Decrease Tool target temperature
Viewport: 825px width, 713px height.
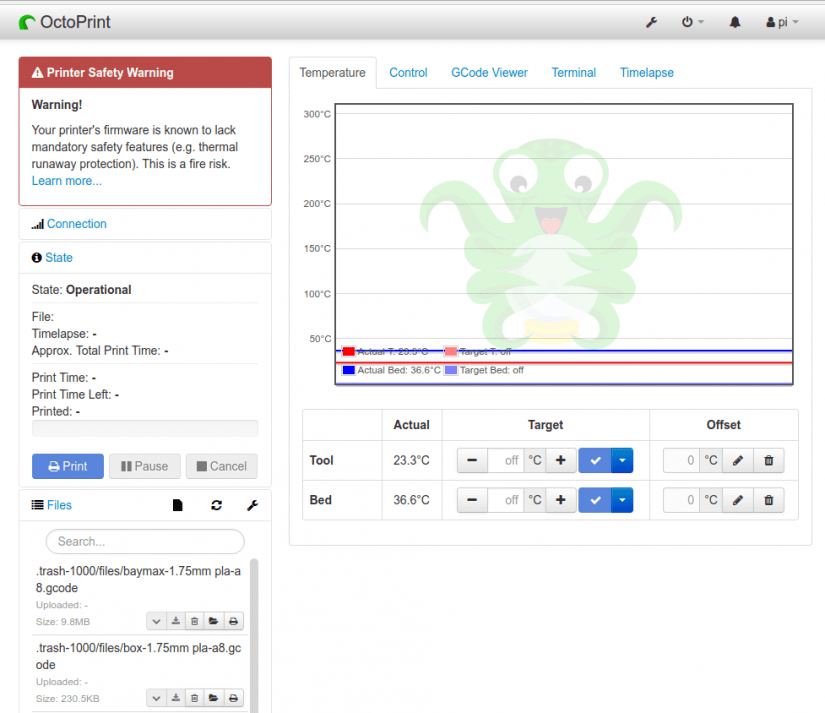(x=472, y=460)
